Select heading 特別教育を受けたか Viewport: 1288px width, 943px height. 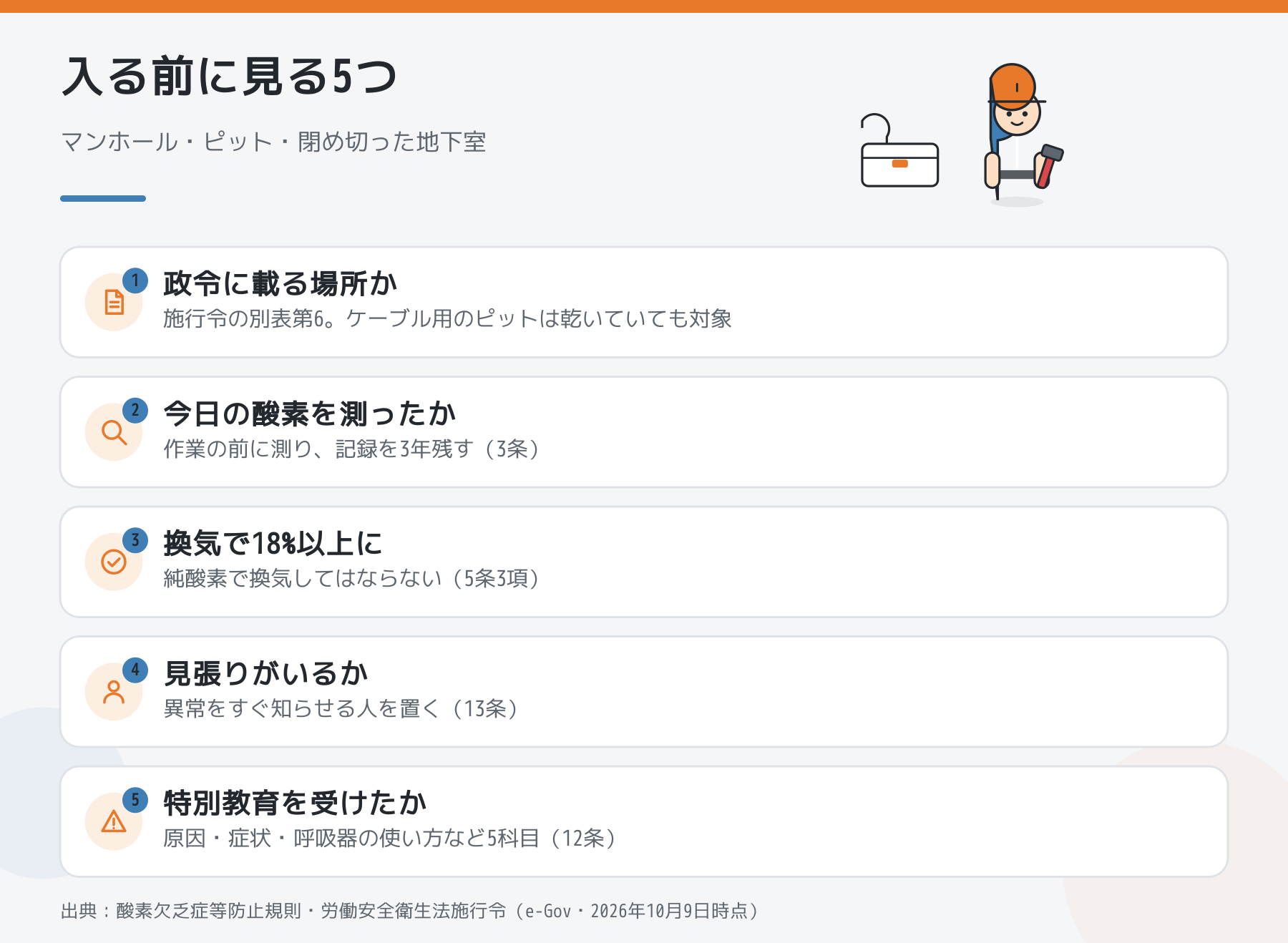click(295, 803)
